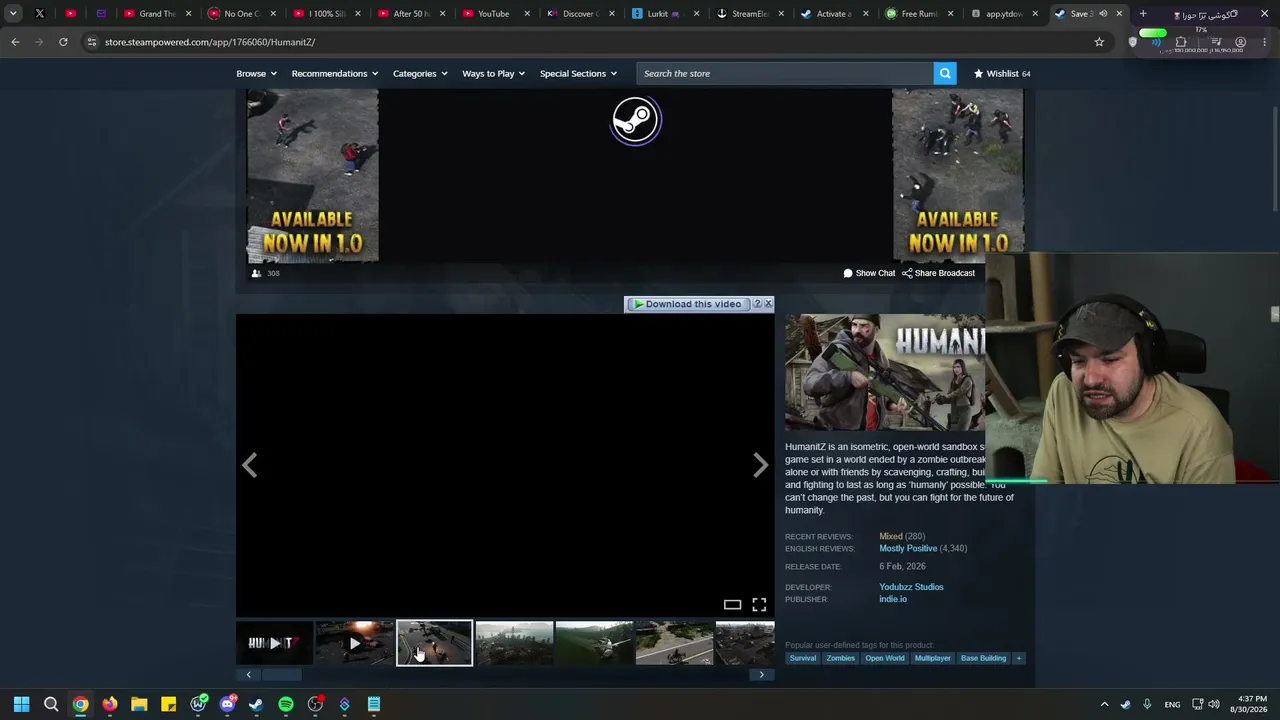Click the Download this video button
1280x720 pixels.
pyautogui.click(x=688, y=304)
